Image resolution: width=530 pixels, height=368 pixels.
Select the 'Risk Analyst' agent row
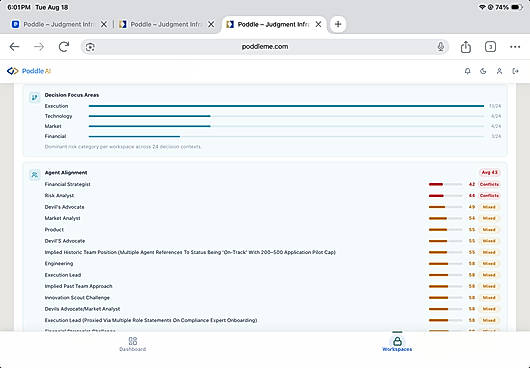pos(272,196)
